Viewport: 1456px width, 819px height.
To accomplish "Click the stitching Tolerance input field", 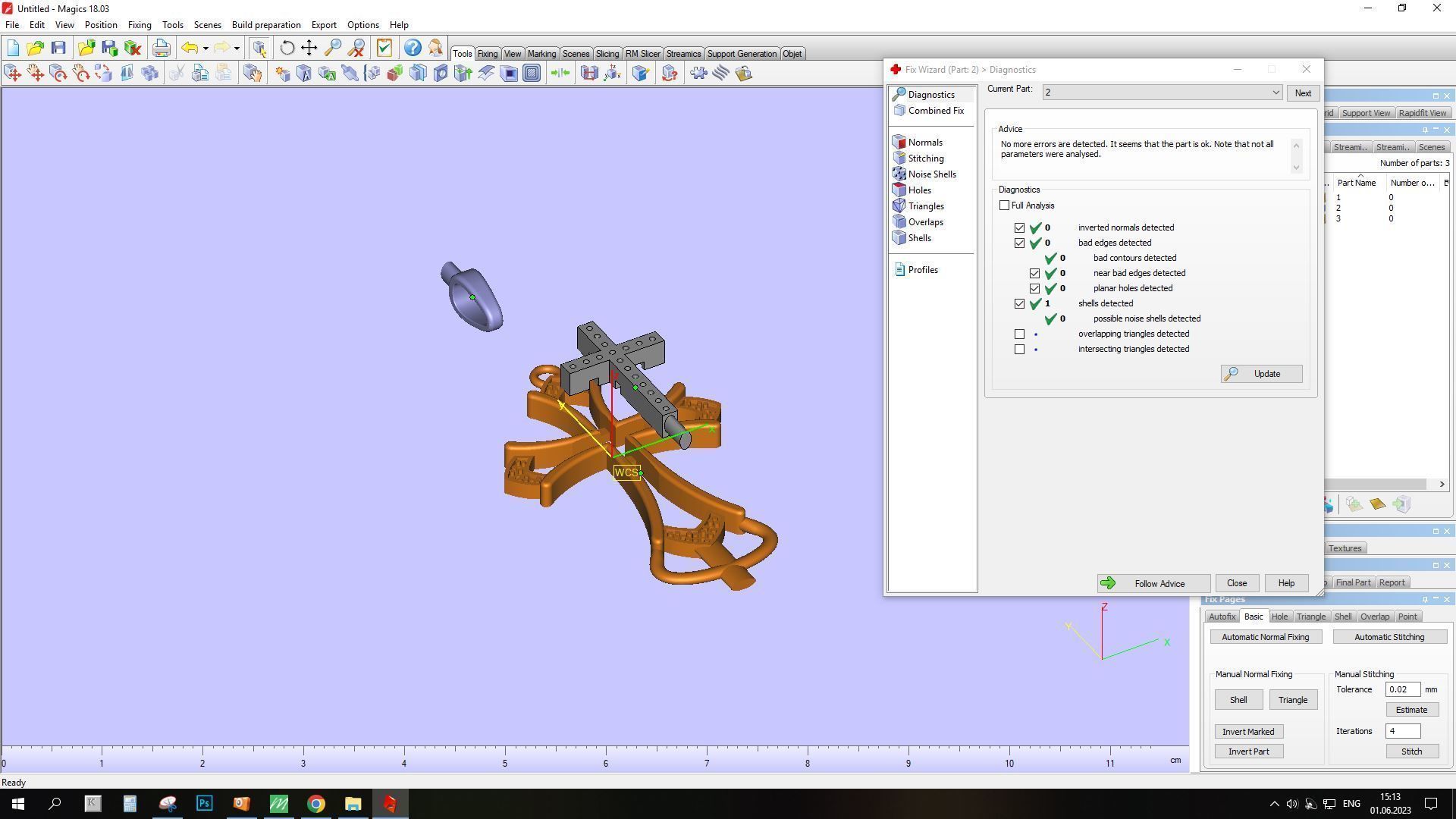I will click(x=1401, y=689).
